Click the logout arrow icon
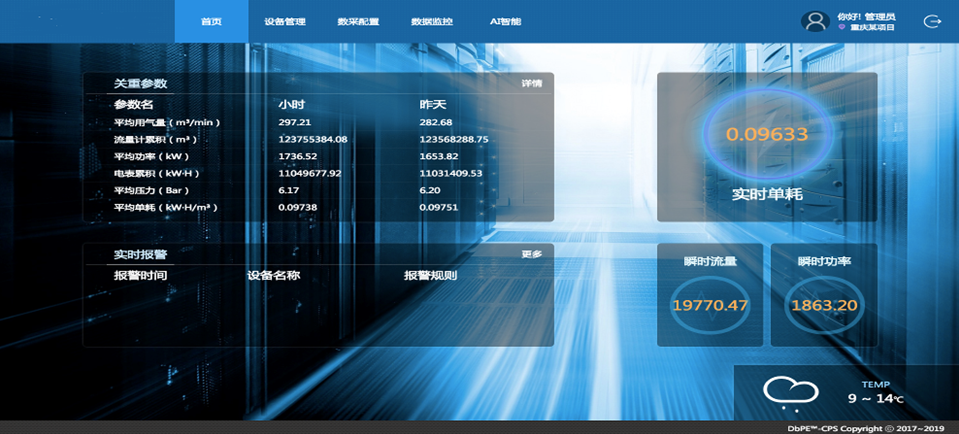The image size is (959, 434). pos(932,21)
